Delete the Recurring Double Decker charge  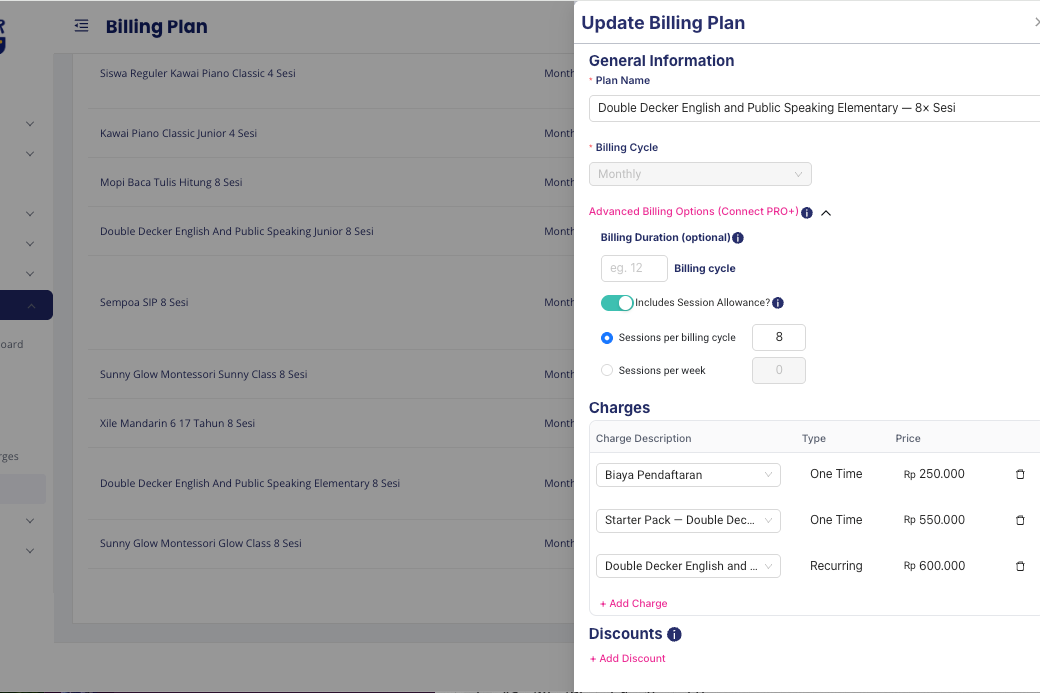(x=1020, y=566)
